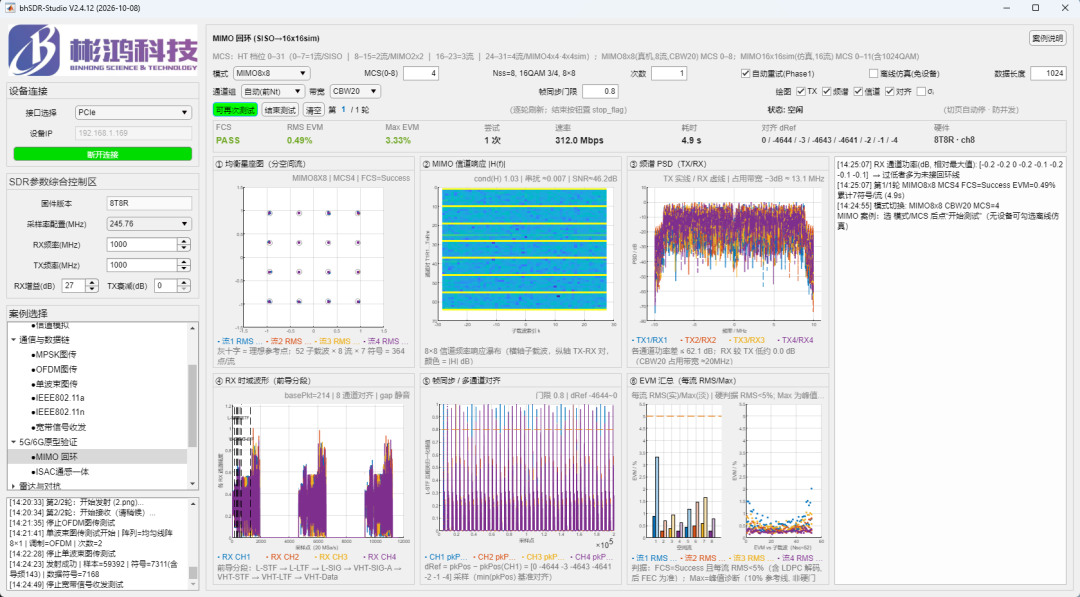Open the 带宽 CBW20 dropdown
The width and height of the screenshot is (1080, 597).
pos(355,91)
